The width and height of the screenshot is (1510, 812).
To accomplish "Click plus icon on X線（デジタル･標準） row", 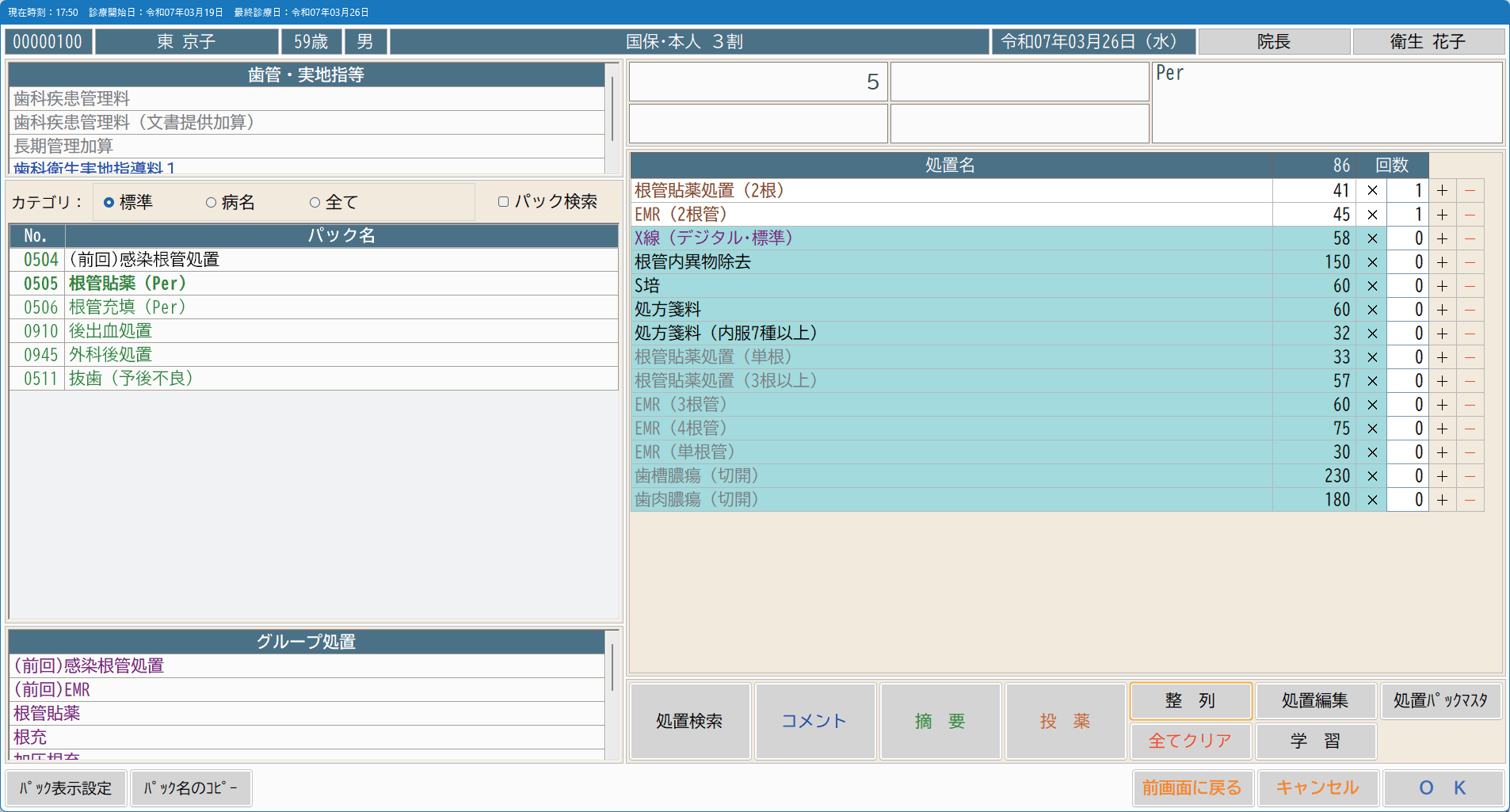I will [x=1442, y=238].
